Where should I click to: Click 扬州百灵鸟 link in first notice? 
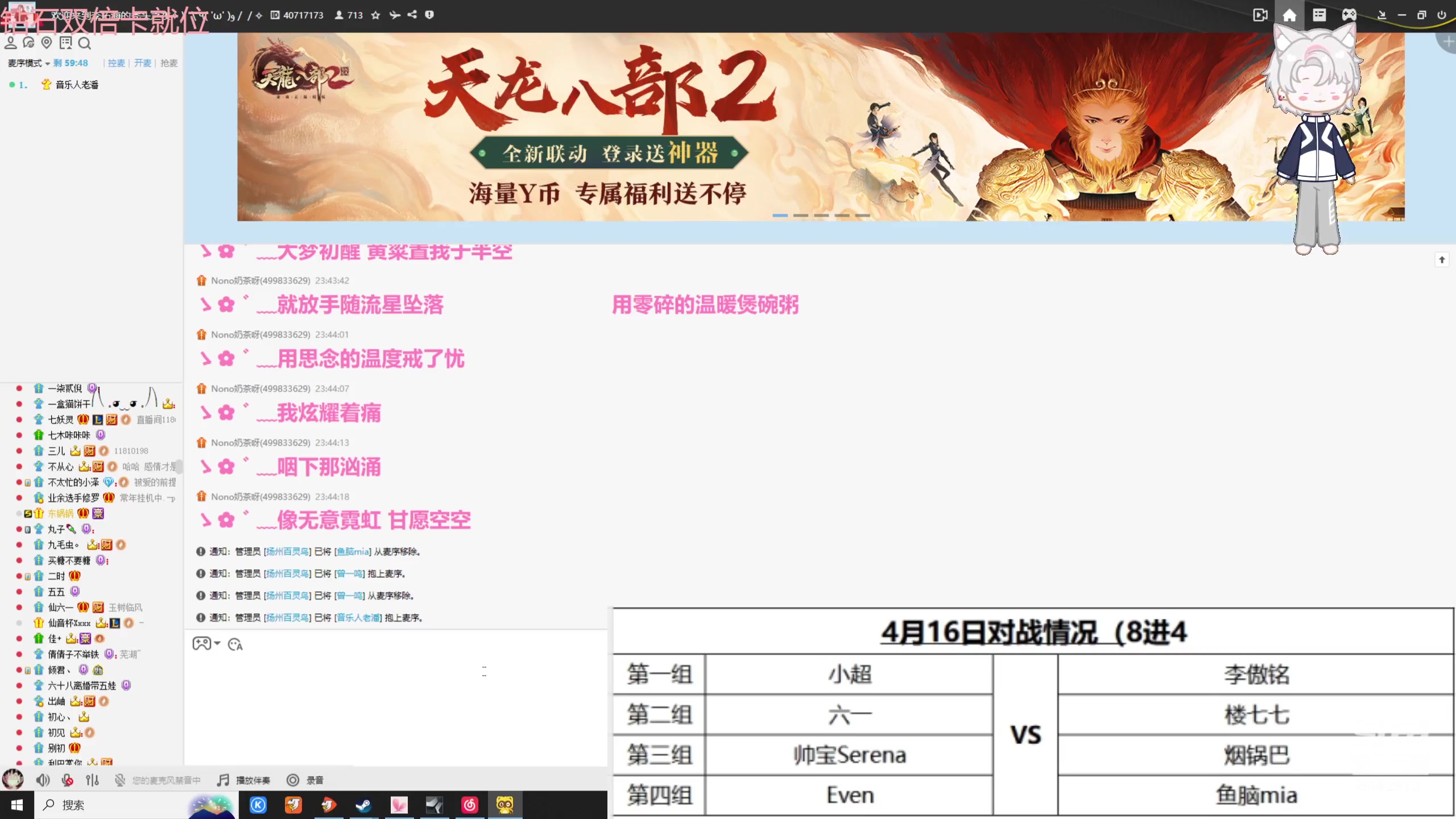(288, 551)
